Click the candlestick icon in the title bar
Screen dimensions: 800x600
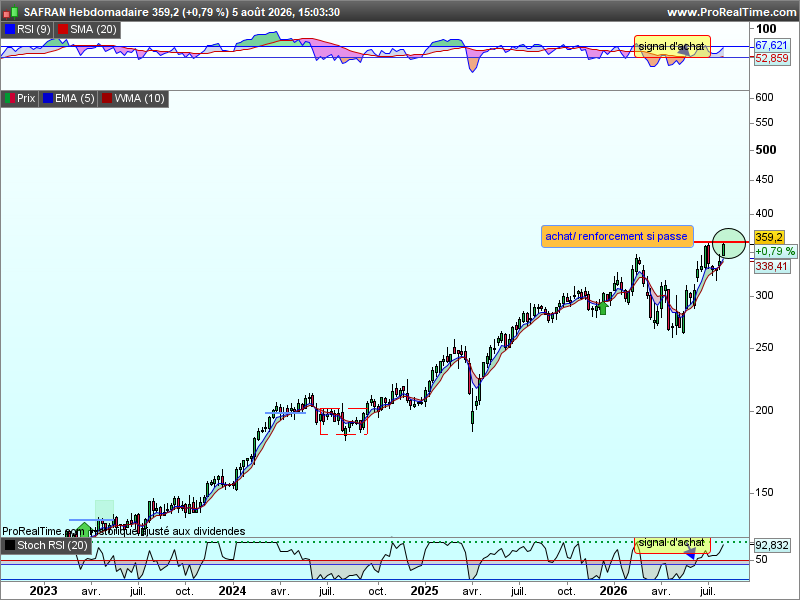10,12
